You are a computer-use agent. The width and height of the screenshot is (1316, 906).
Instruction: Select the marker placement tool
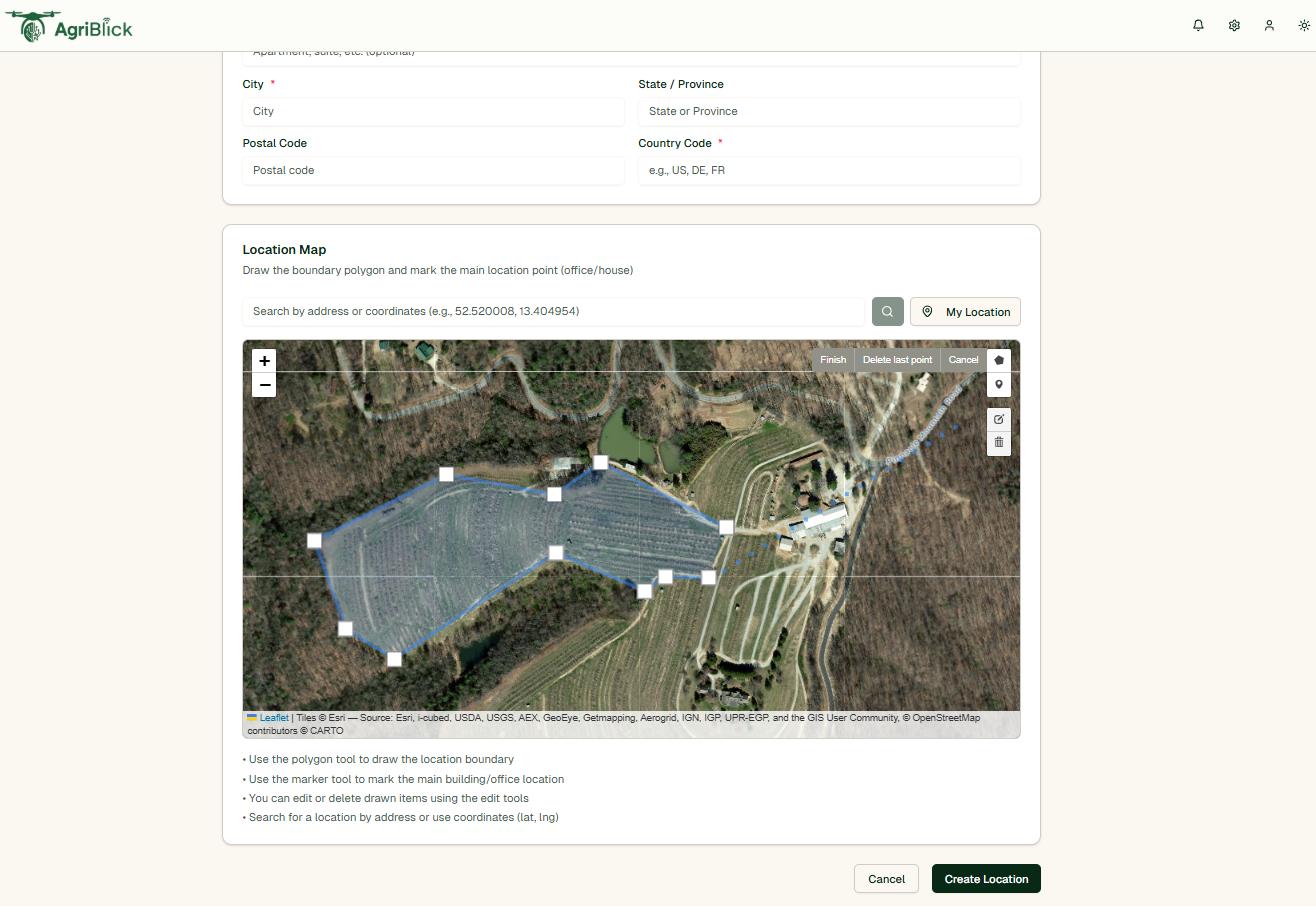click(x=998, y=384)
